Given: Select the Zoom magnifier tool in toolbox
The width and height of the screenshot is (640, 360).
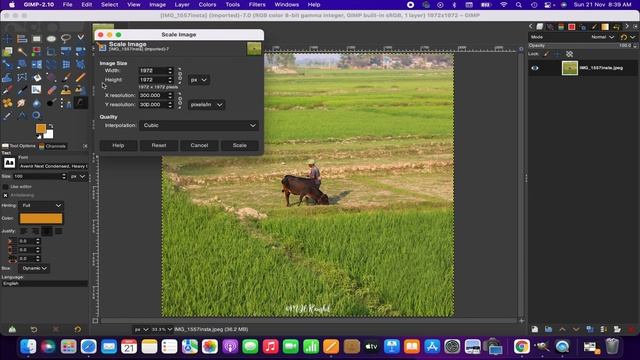Looking at the screenshot, I should coord(36,116).
